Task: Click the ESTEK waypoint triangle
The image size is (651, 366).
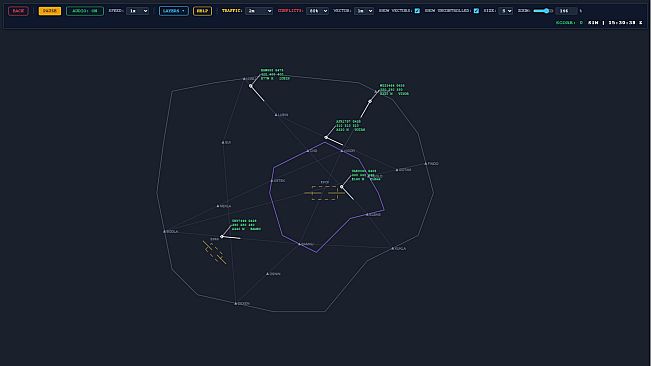Action: click(x=272, y=181)
